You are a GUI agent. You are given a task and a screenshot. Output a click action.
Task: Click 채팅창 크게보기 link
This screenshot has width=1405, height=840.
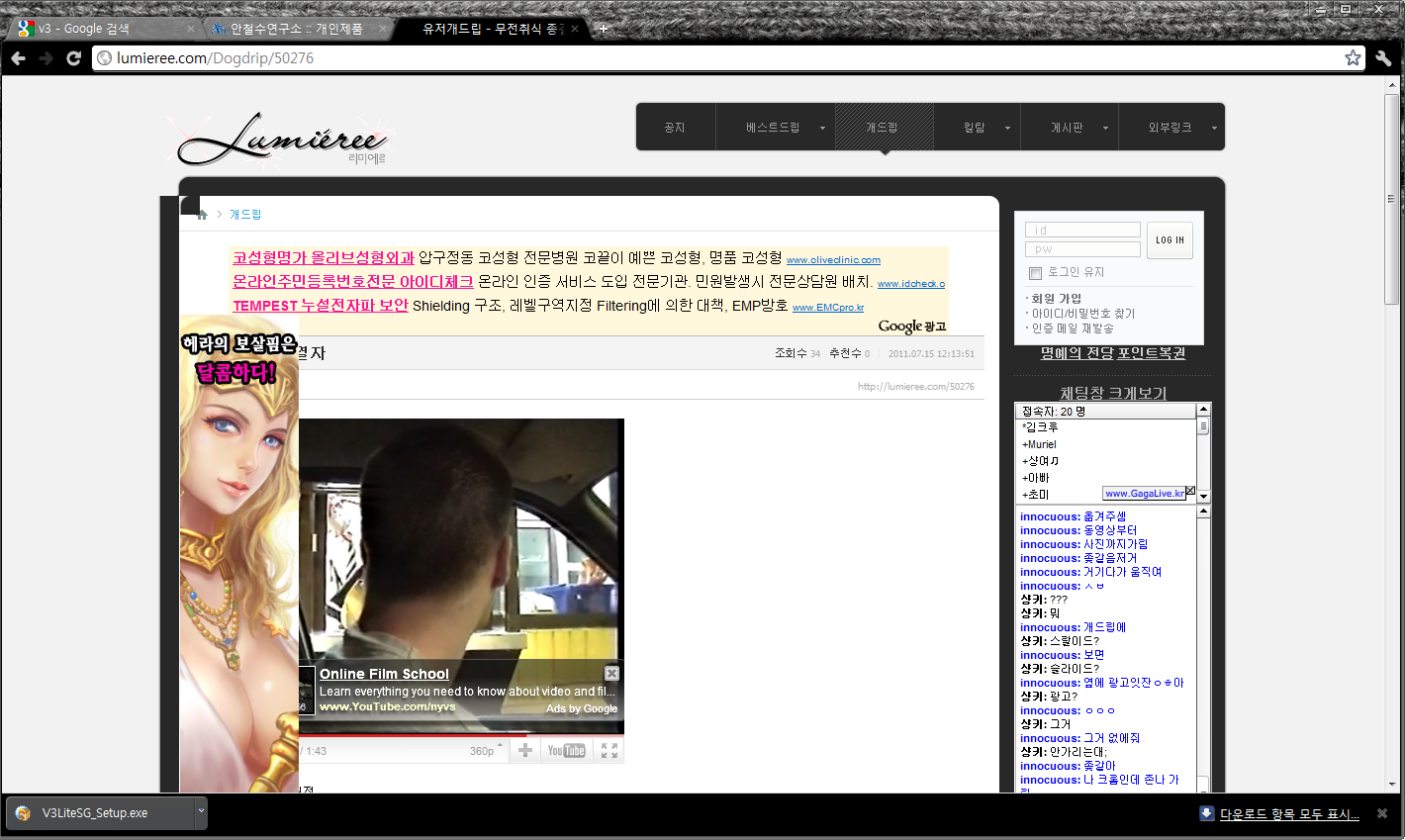point(1113,393)
